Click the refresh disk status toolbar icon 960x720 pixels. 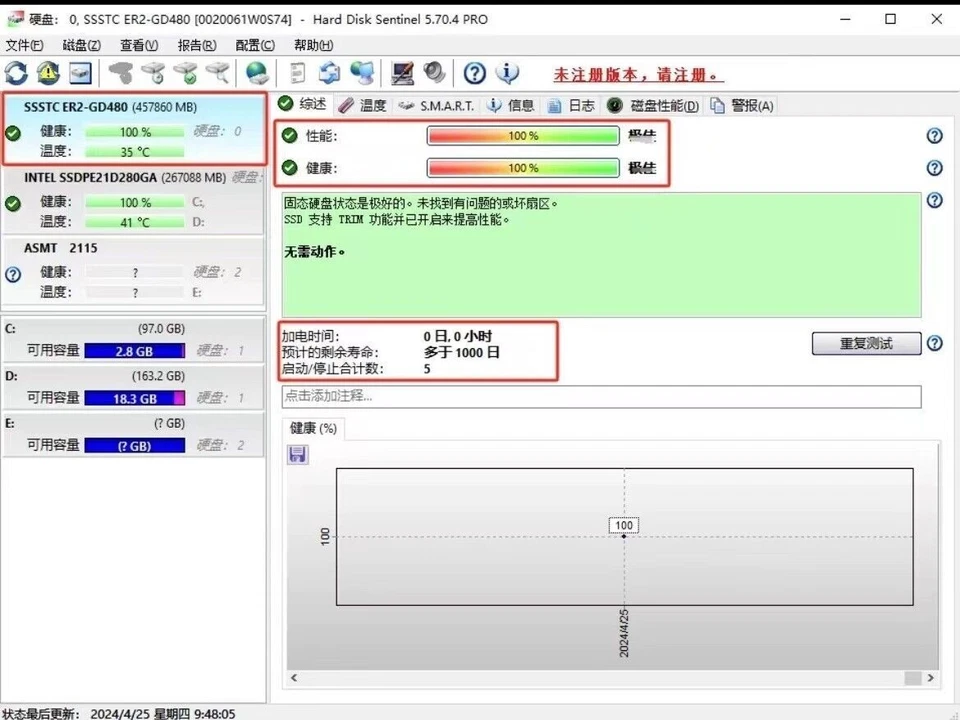17,73
